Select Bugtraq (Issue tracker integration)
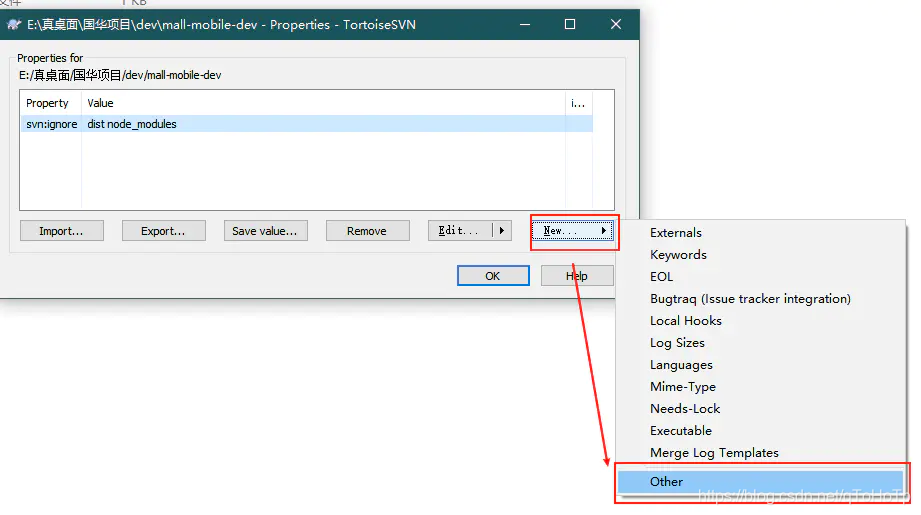Screen dimensions: 921x515 pyautogui.click(x=761, y=299)
